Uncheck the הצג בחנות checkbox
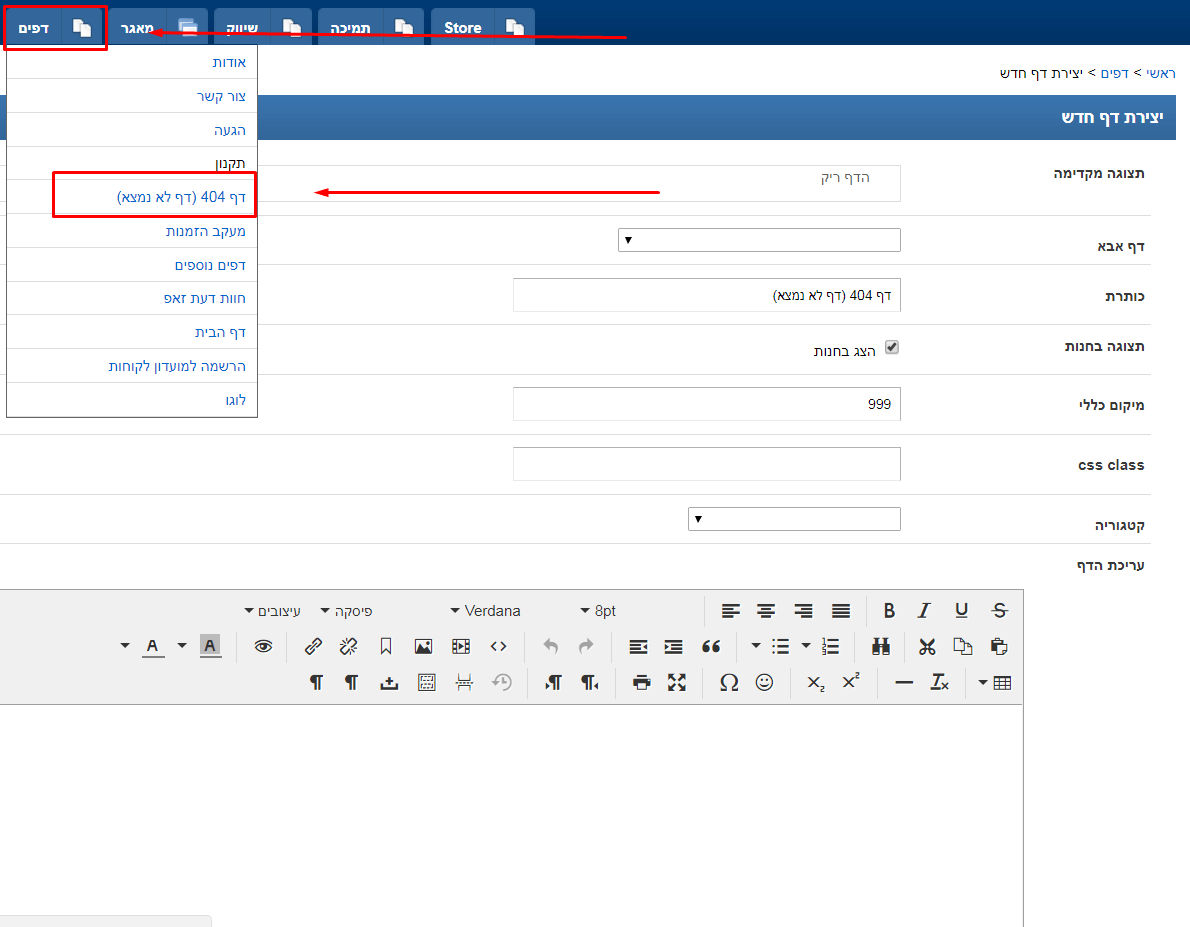The height and width of the screenshot is (927, 1190). point(892,348)
